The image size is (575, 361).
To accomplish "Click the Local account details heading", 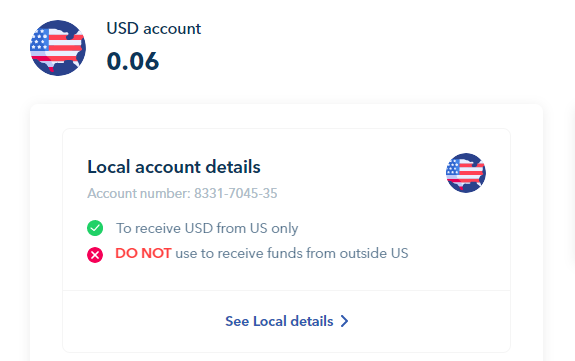I will click(x=174, y=167).
